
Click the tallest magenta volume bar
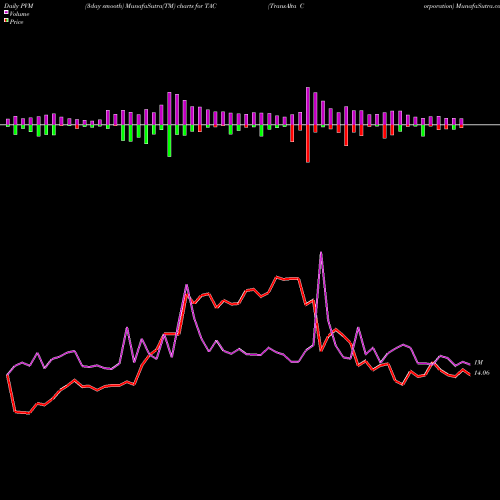tap(308, 106)
